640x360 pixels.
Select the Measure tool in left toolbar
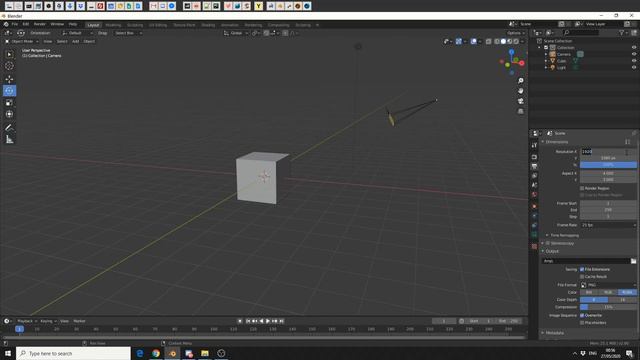click(9, 140)
